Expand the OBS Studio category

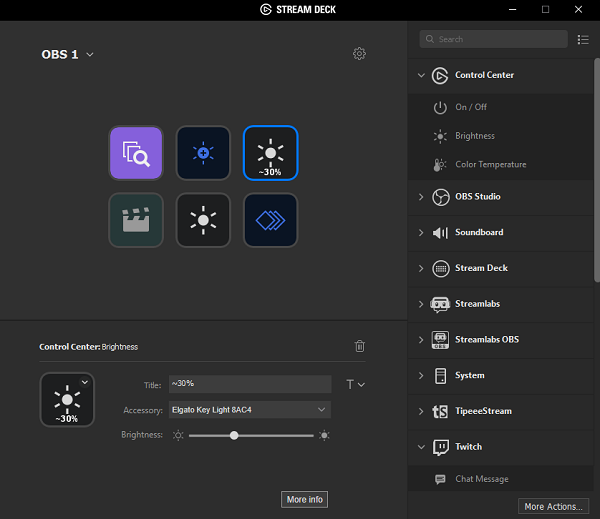(x=421, y=197)
